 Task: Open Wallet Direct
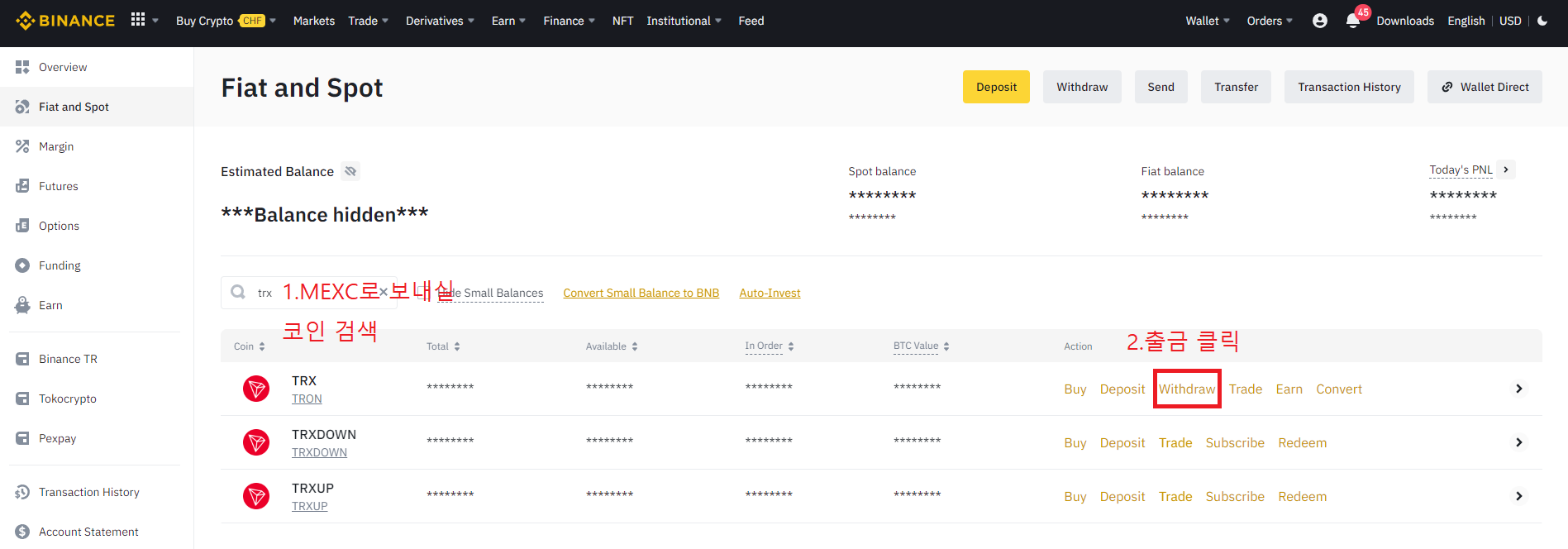coord(1485,87)
